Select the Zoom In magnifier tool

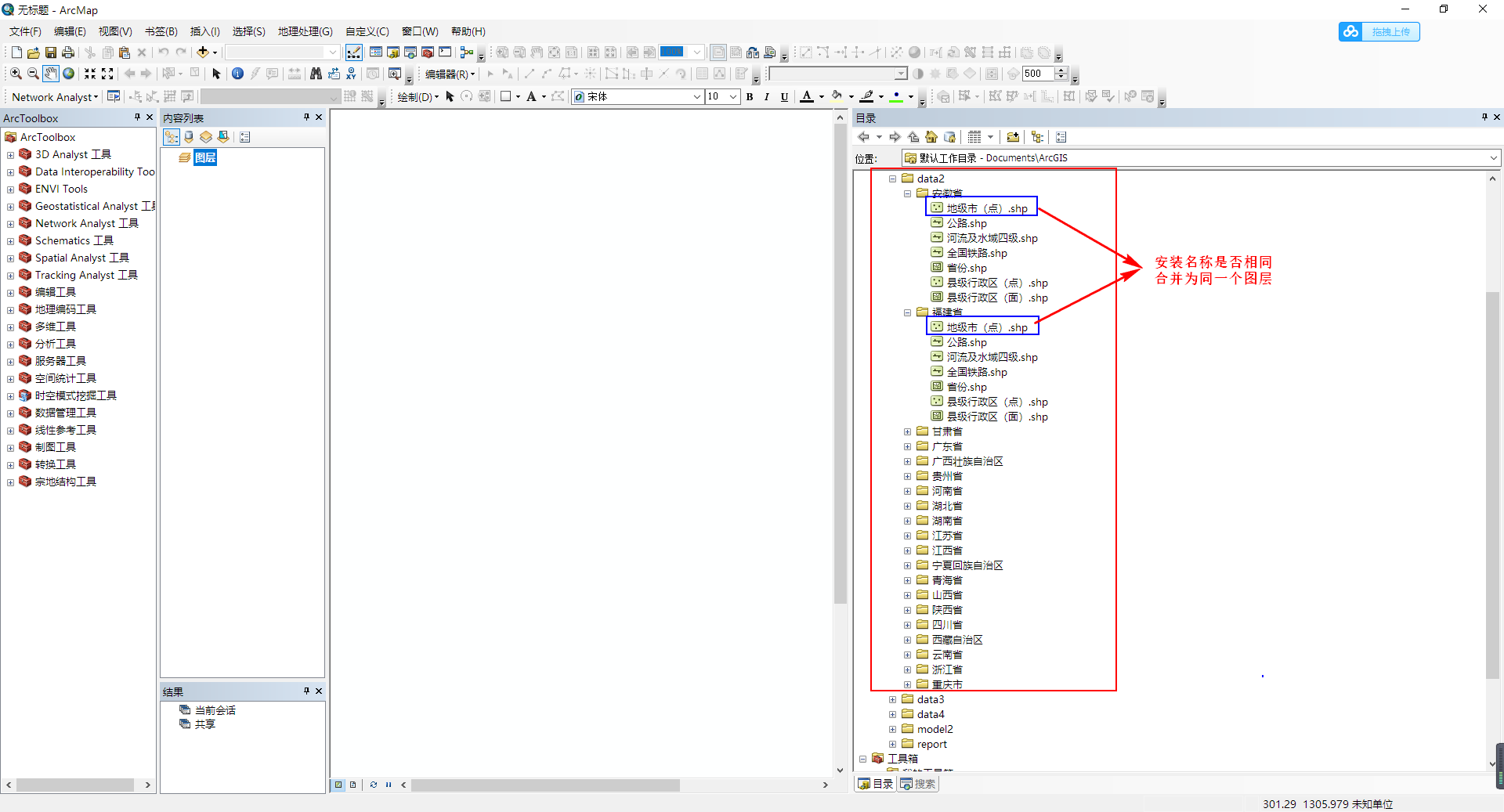click(15, 74)
